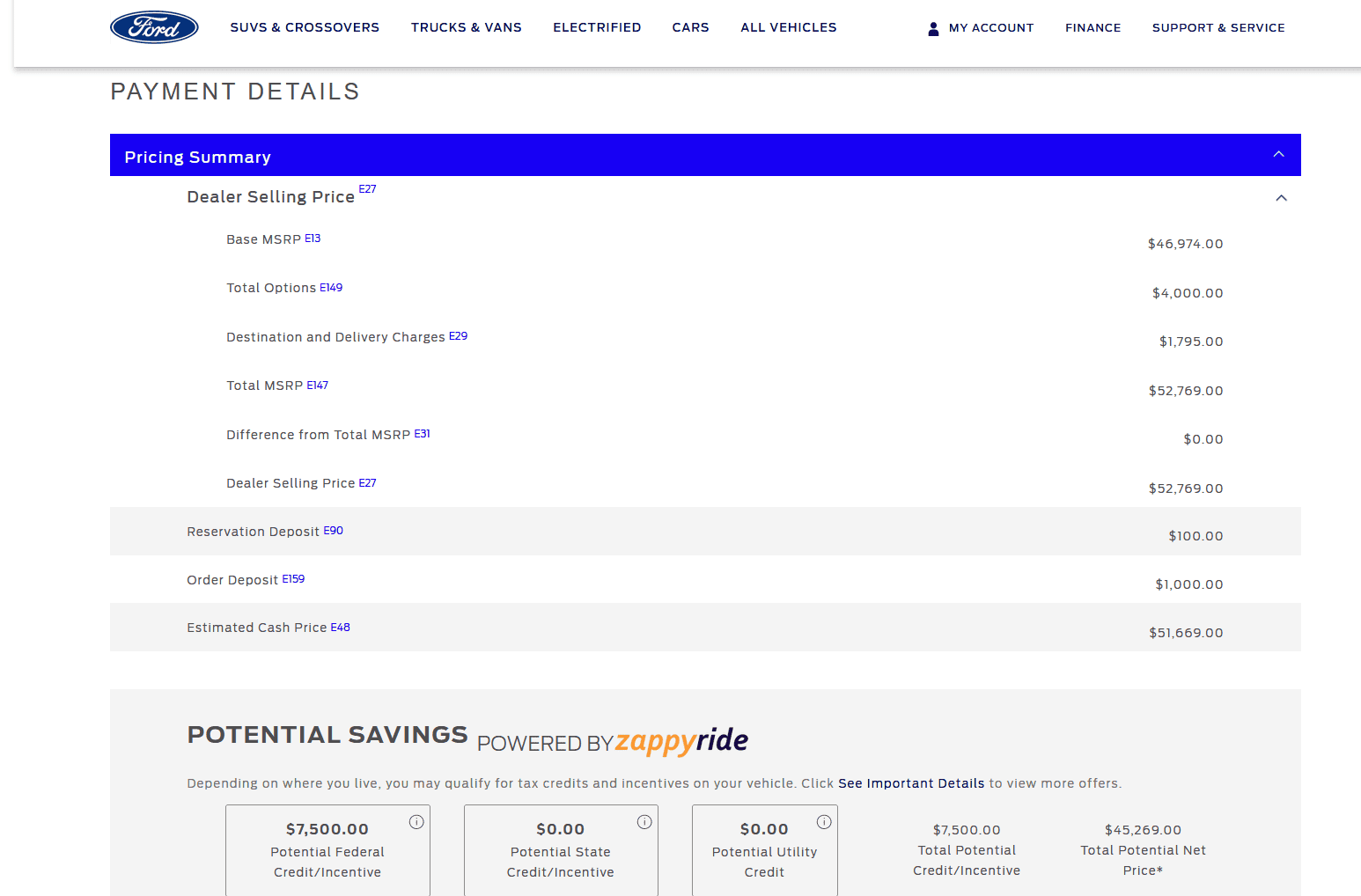Open E48 footnote for Estimated Cash Price
The width and height of the screenshot is (1361, 896).
click(x=340, y=628)
